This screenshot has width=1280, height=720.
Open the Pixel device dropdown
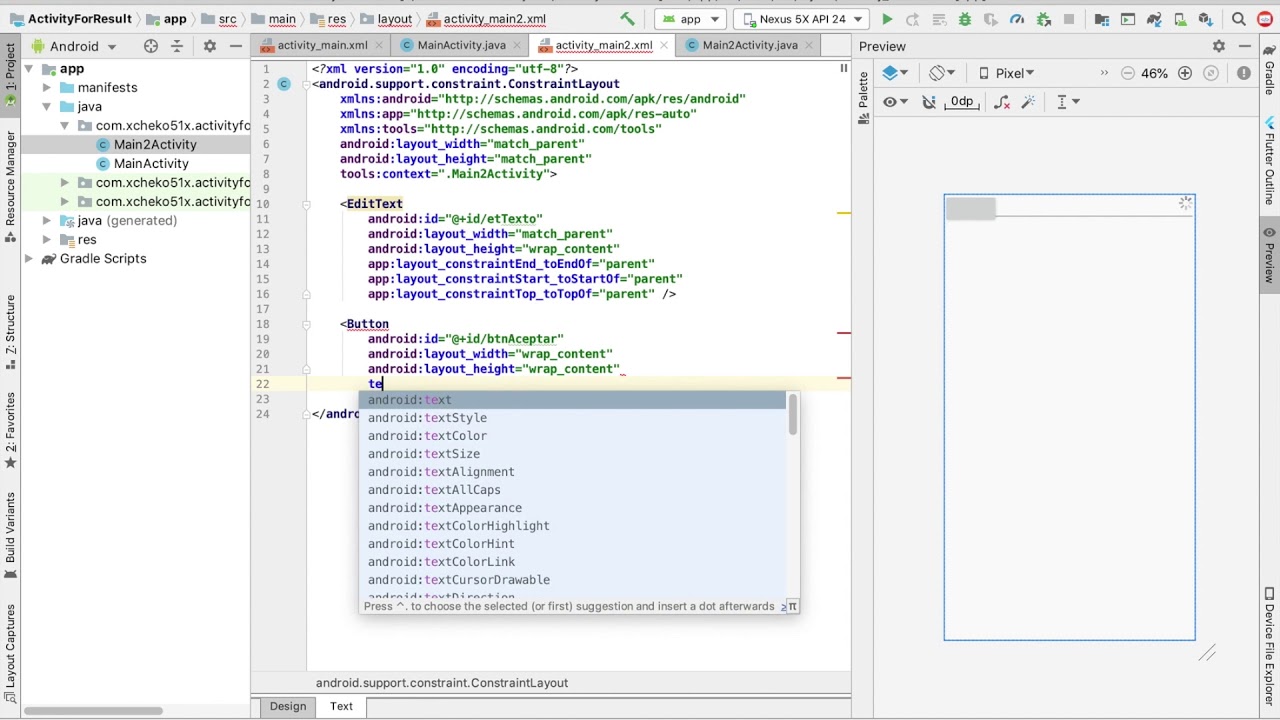[x=1006, y=73]
